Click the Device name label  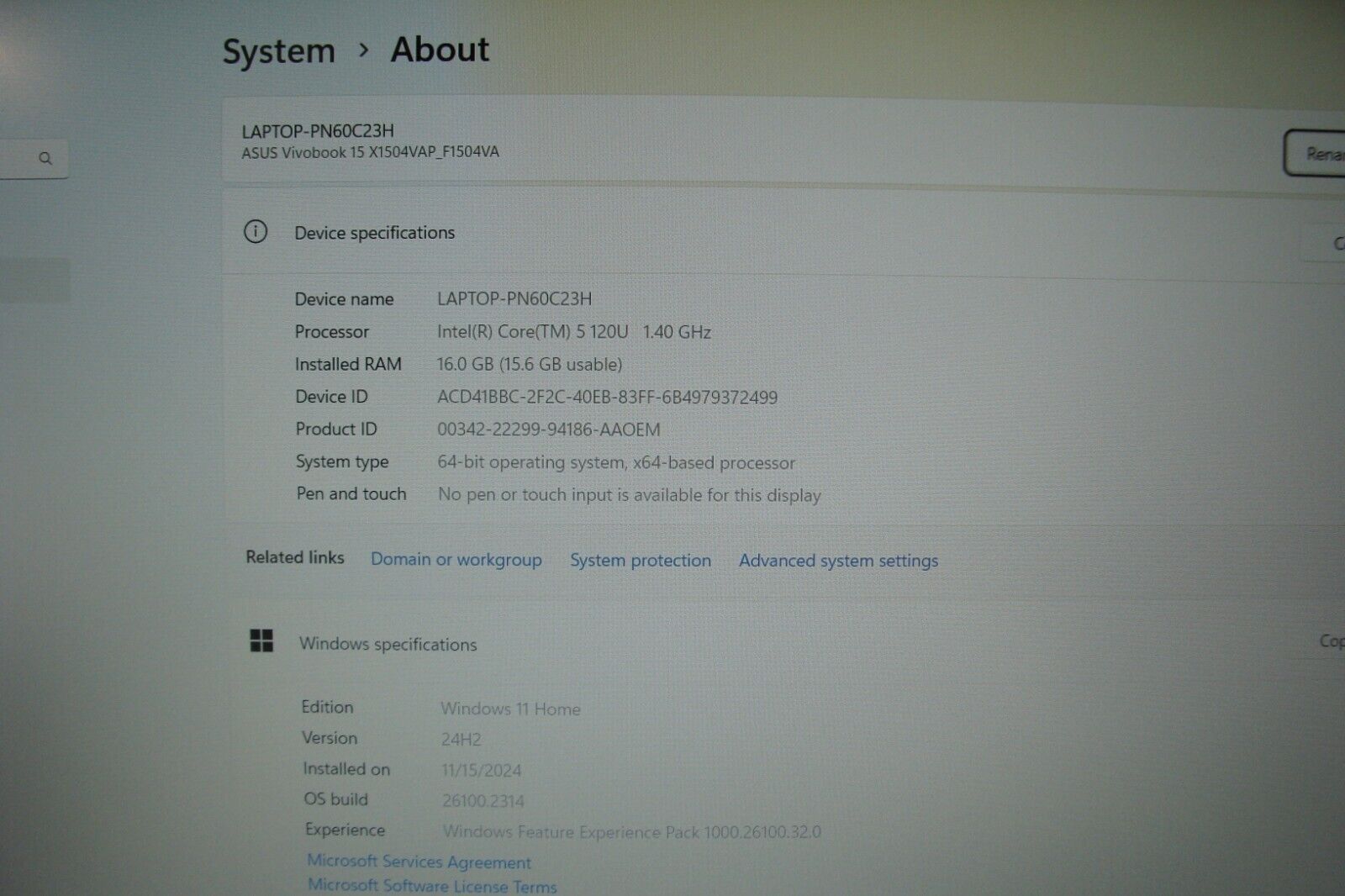coord(344,298)
